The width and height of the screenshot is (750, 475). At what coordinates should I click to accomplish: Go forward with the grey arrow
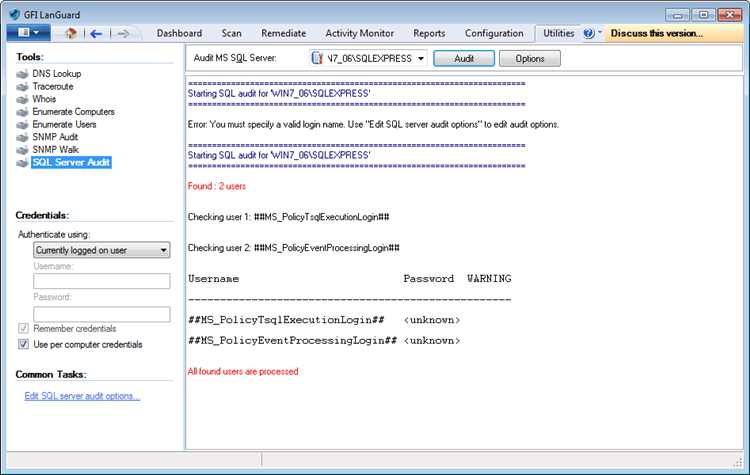coord(123,33)
